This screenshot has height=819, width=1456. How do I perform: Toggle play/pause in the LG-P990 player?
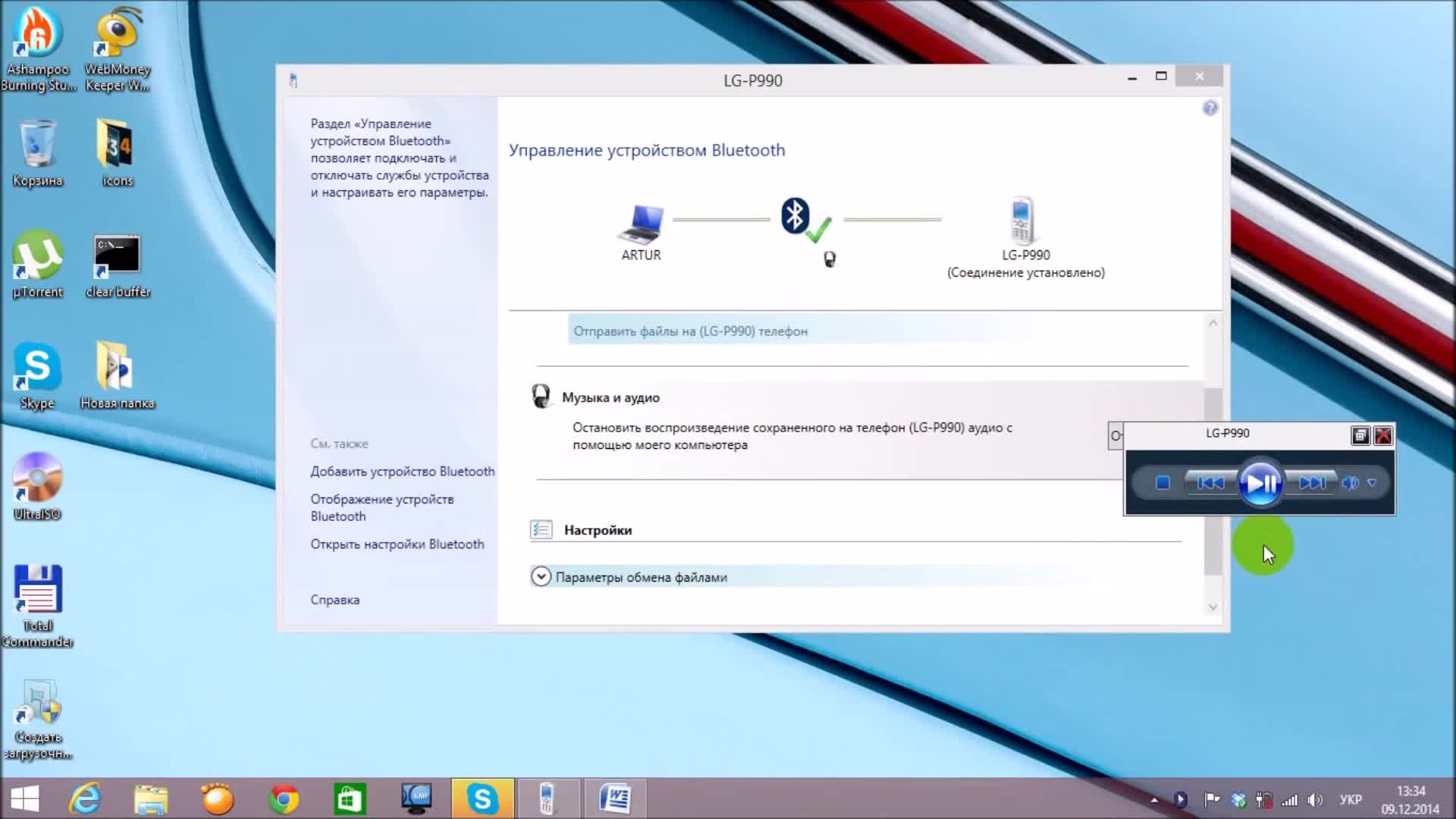[x=1260, y=483]
